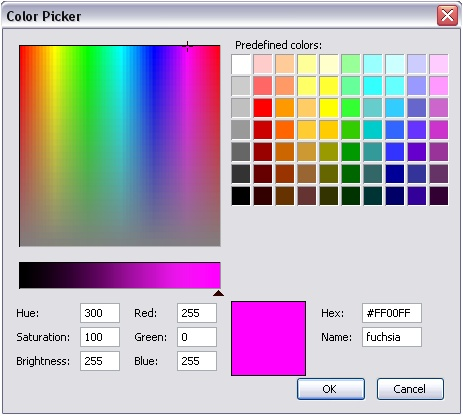
Task: Click the Cancel button
Action: [410, 389]
